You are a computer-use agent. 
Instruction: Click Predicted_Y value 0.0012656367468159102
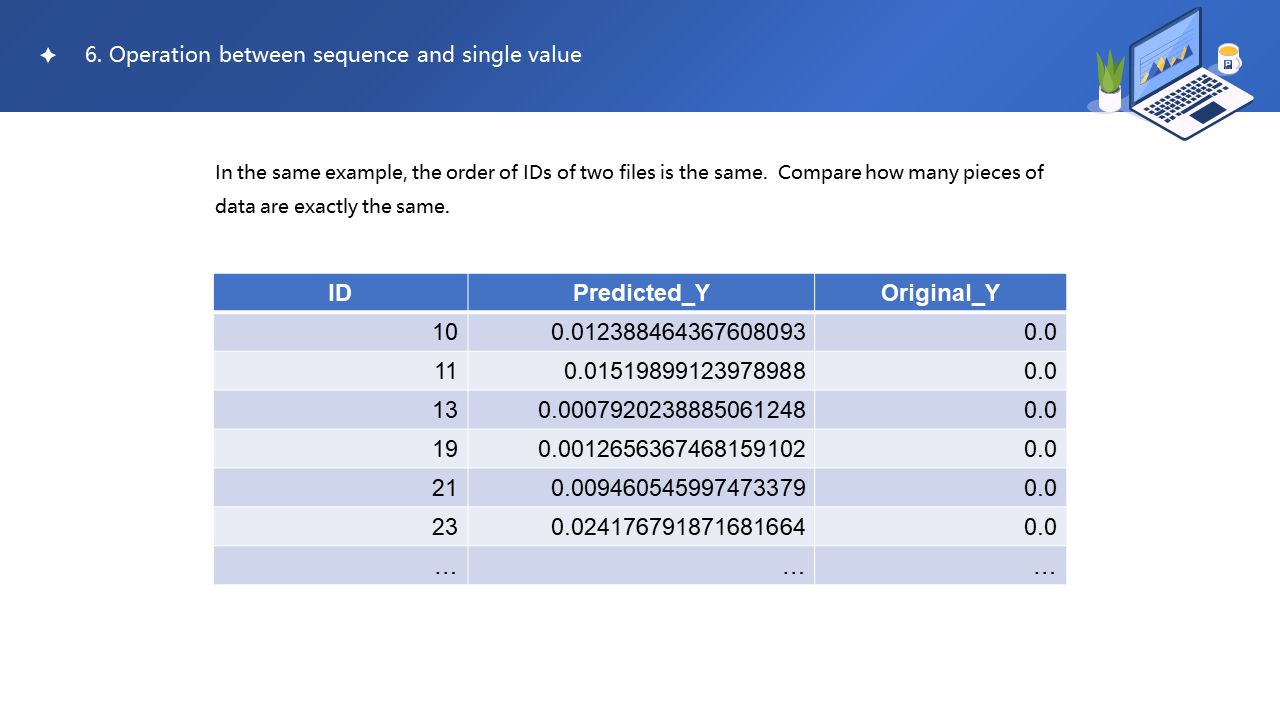[x=671, y=449]
